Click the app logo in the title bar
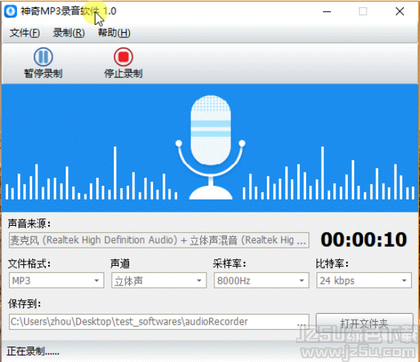The image size is (420, 362). [11, 11]
